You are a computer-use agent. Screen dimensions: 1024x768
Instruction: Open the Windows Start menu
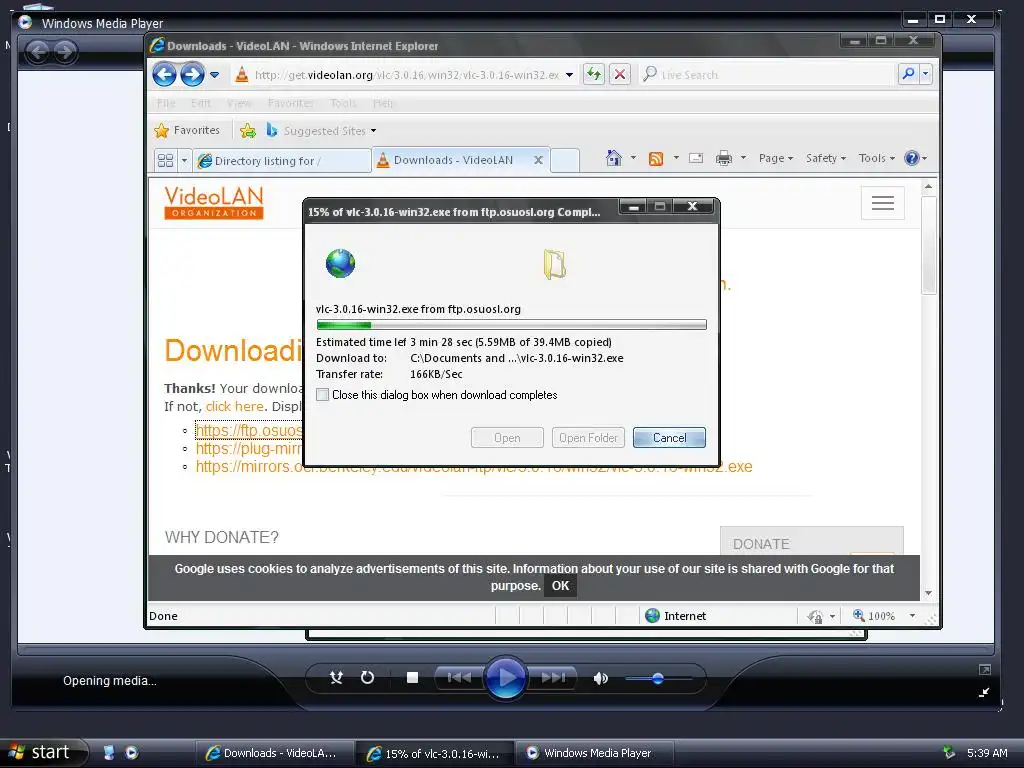click(x=43, y=752)
